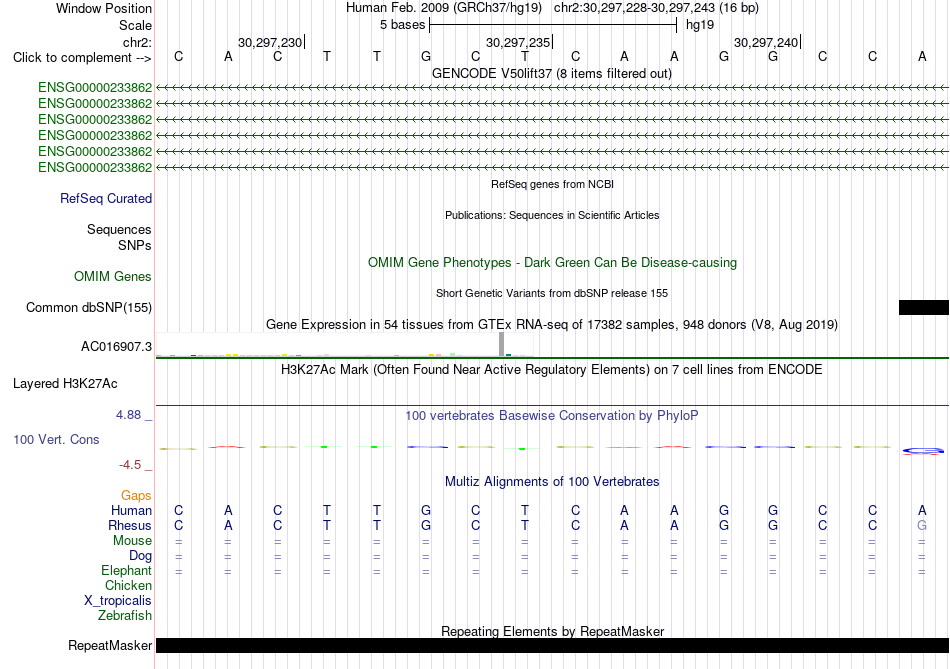Click the RepeatMasker track label
The height and width of the screenshot is (669, 950).
coord(110,645)
